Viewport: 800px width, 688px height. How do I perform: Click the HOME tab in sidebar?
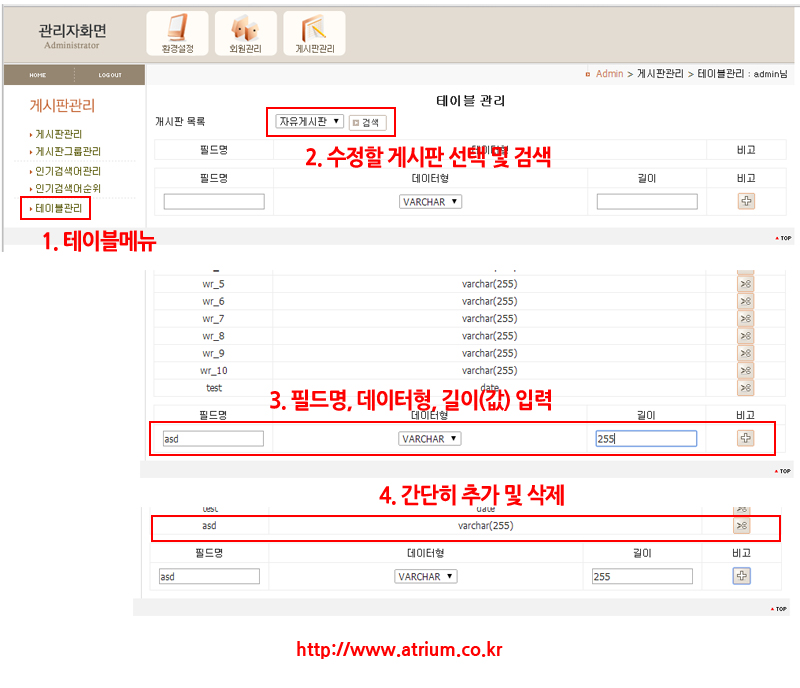pos(37,75)
